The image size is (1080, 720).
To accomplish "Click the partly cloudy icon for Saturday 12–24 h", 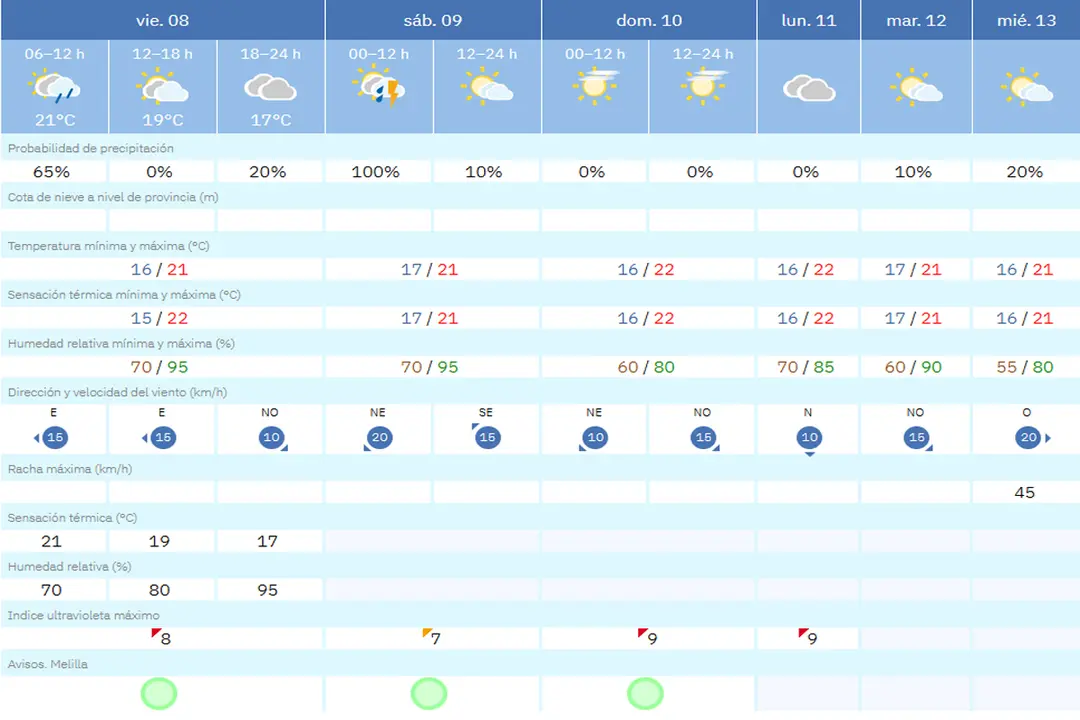I will (487, 88).
